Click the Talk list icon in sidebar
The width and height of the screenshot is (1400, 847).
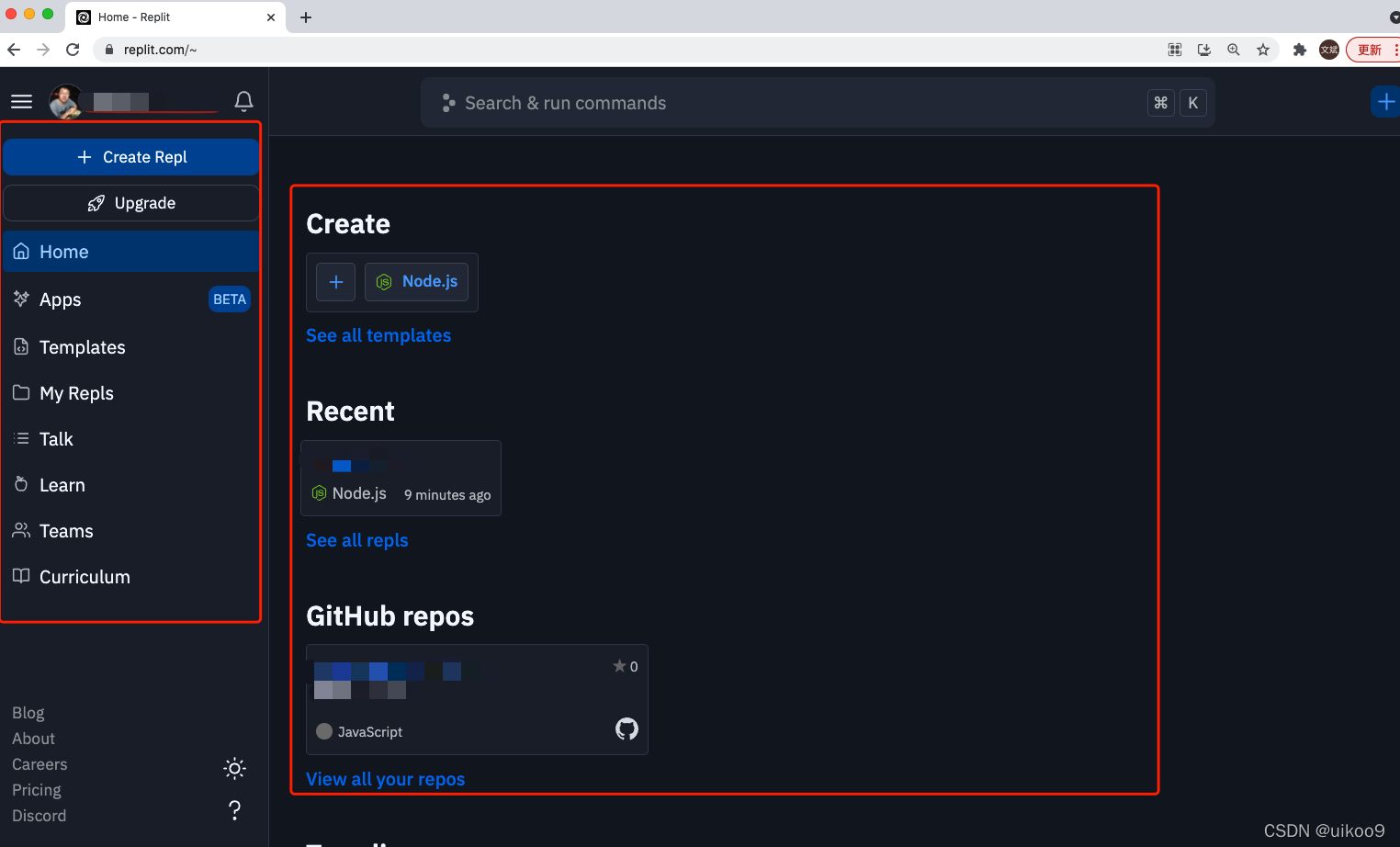click(x=21, y=438)
